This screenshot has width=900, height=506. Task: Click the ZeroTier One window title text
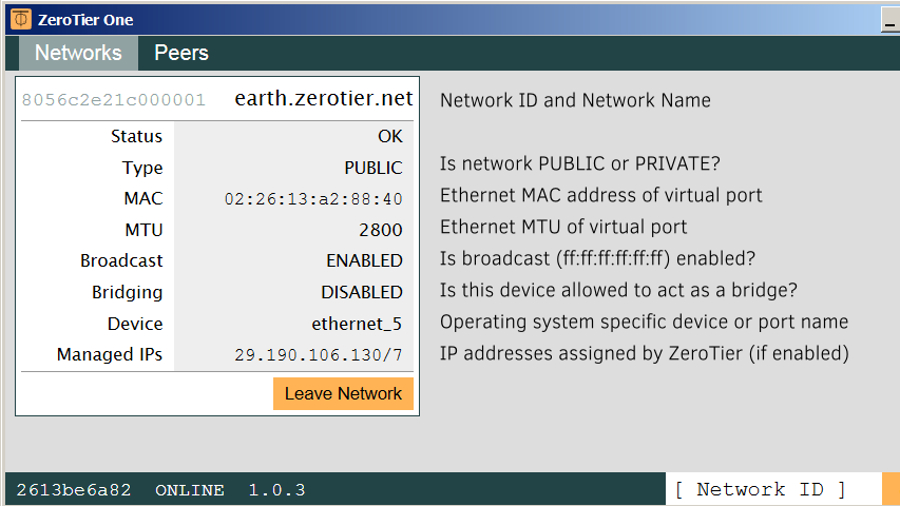point(86,20)
